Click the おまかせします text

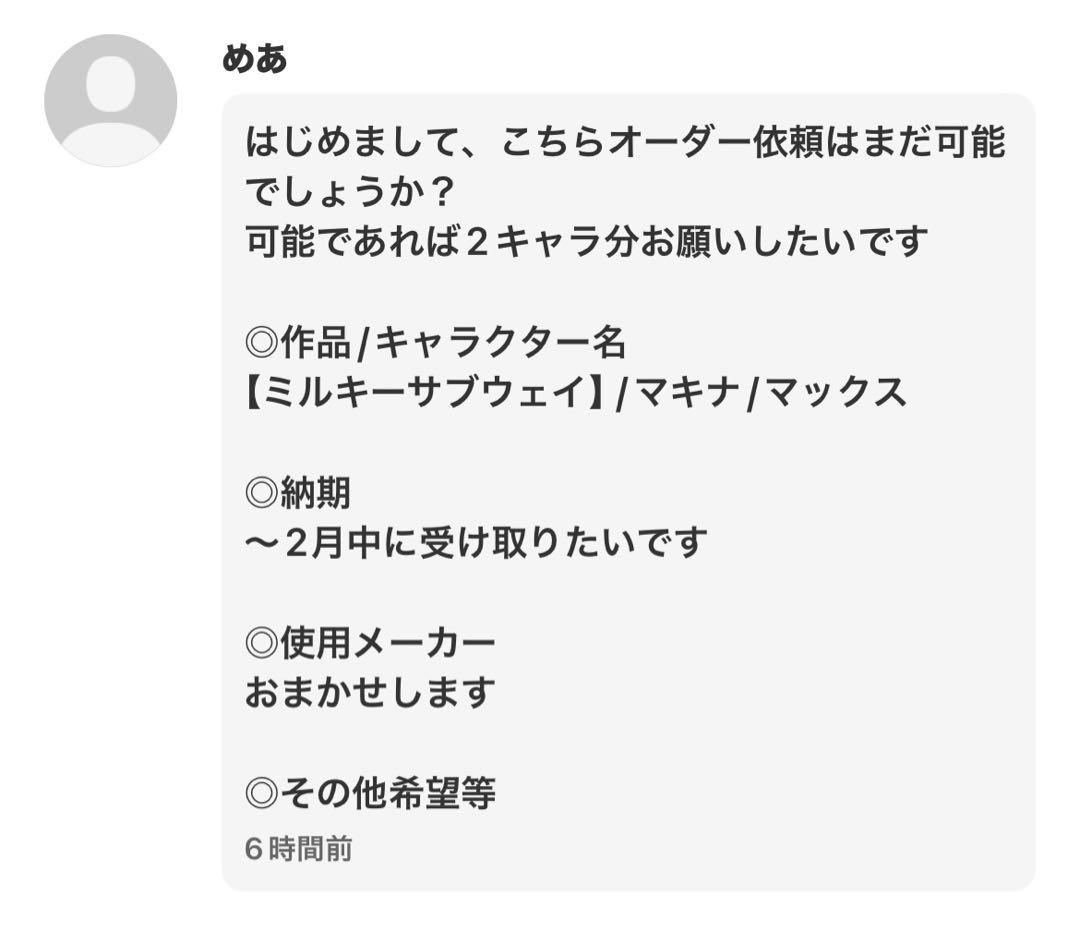370,691
